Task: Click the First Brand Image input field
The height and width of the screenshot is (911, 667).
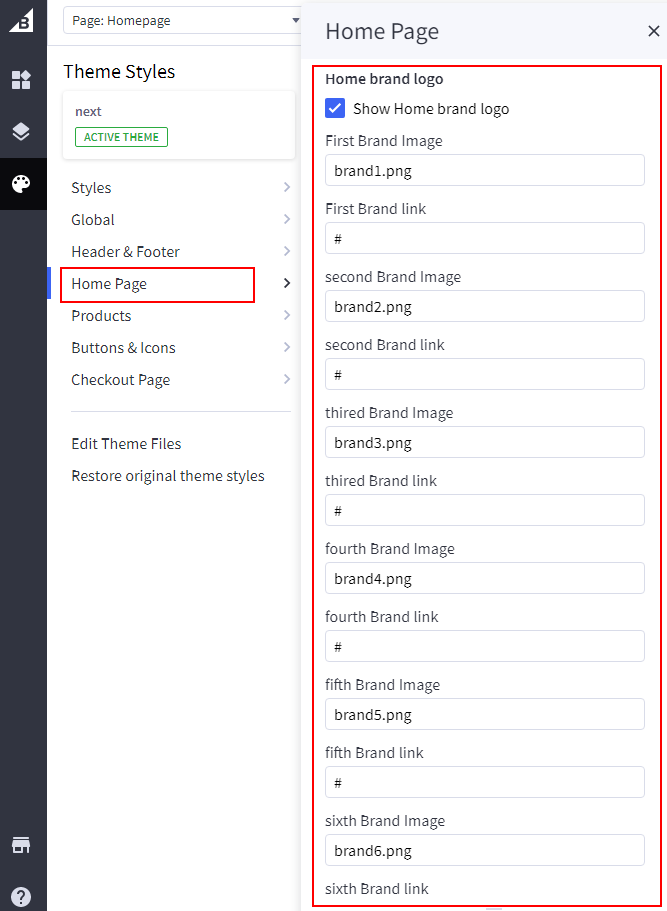Action: coord(485,170)
